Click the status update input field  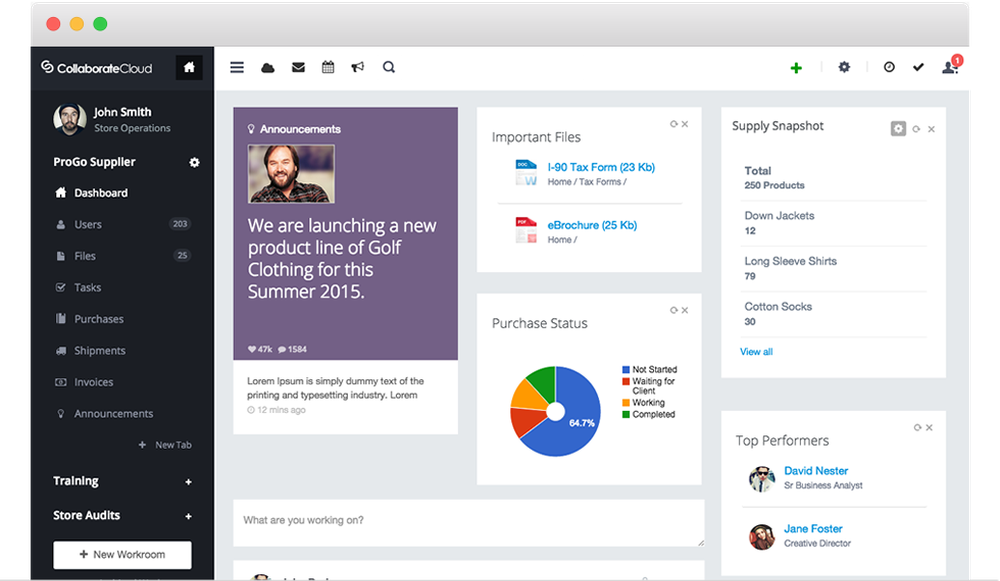(x=468, y=521)
